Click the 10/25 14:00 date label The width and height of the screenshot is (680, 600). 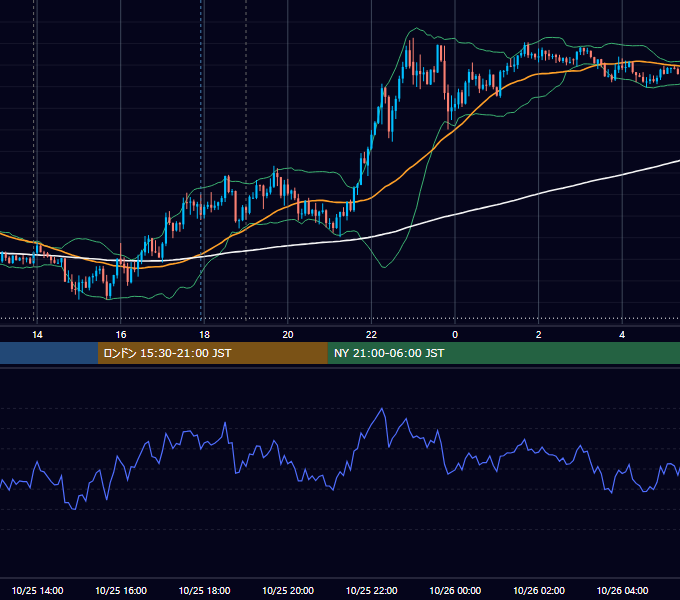coord(37,590)
